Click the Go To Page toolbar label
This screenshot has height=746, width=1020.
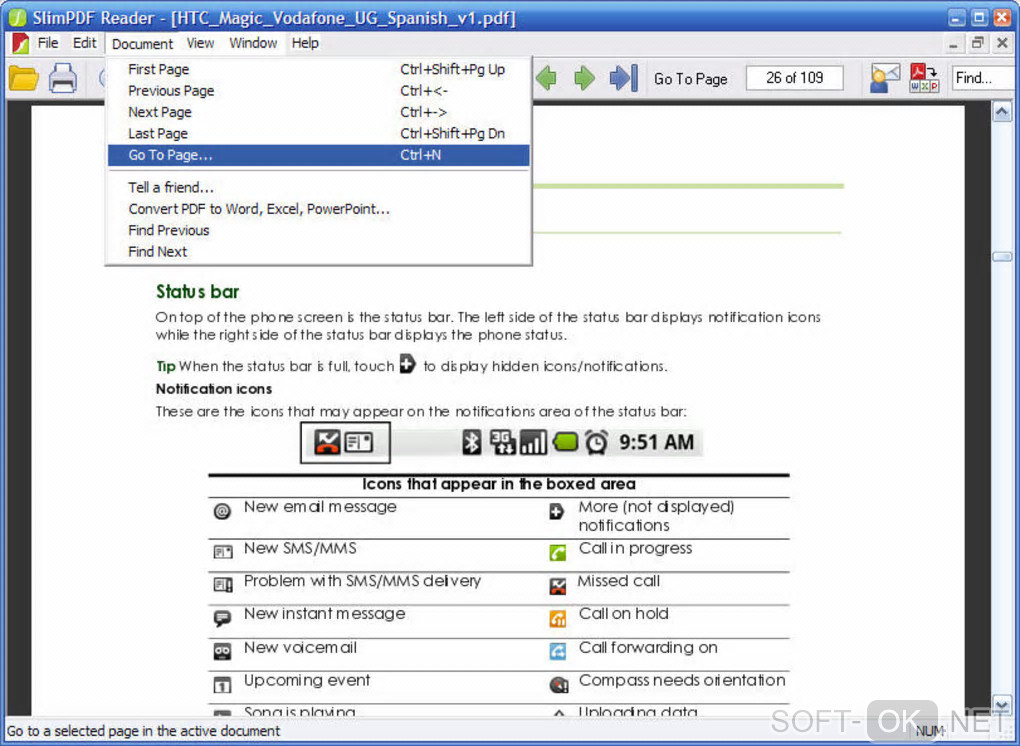pyautogui.click(x=691, y=79)
